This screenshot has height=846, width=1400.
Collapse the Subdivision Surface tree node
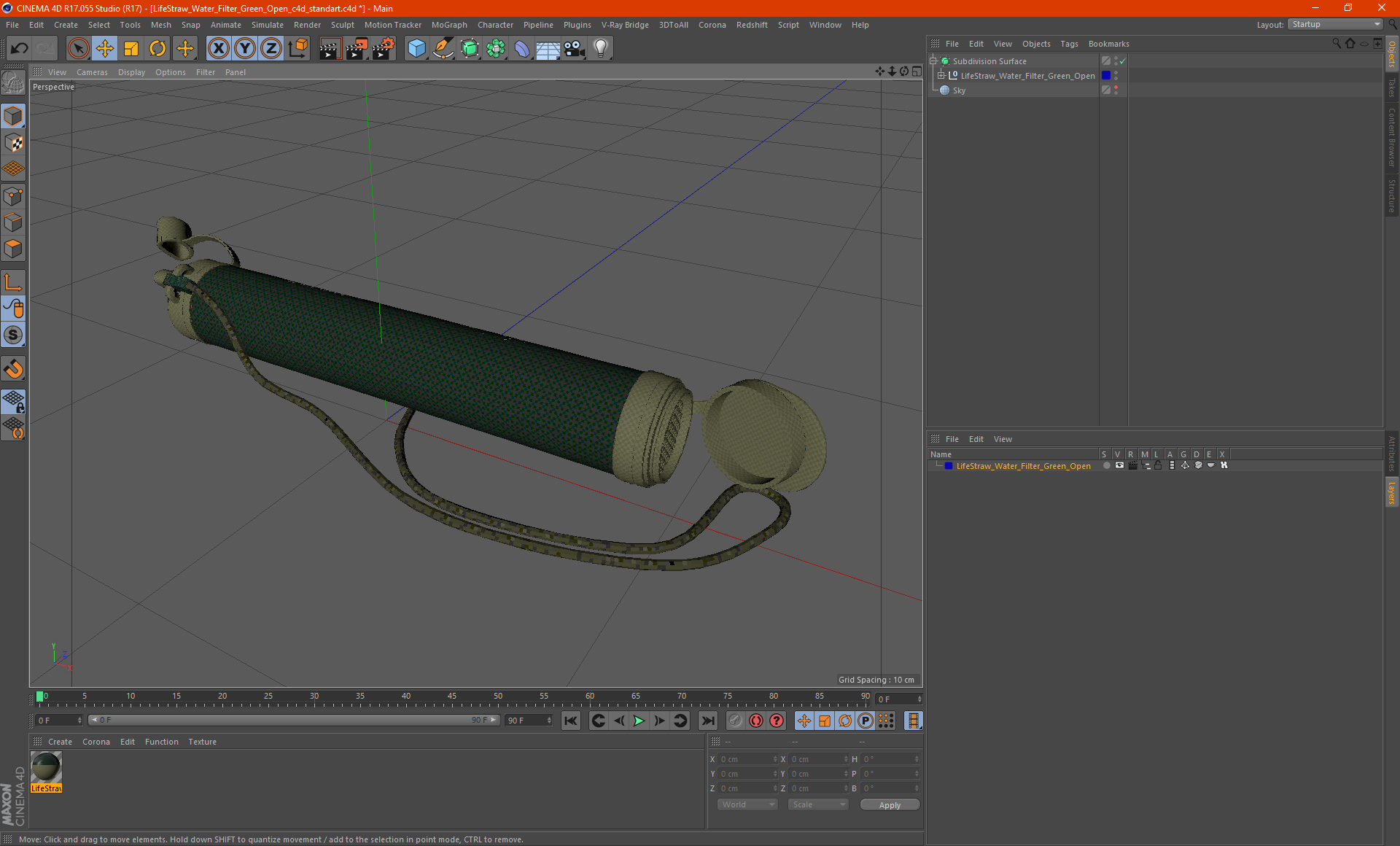(x=933, y=61)
